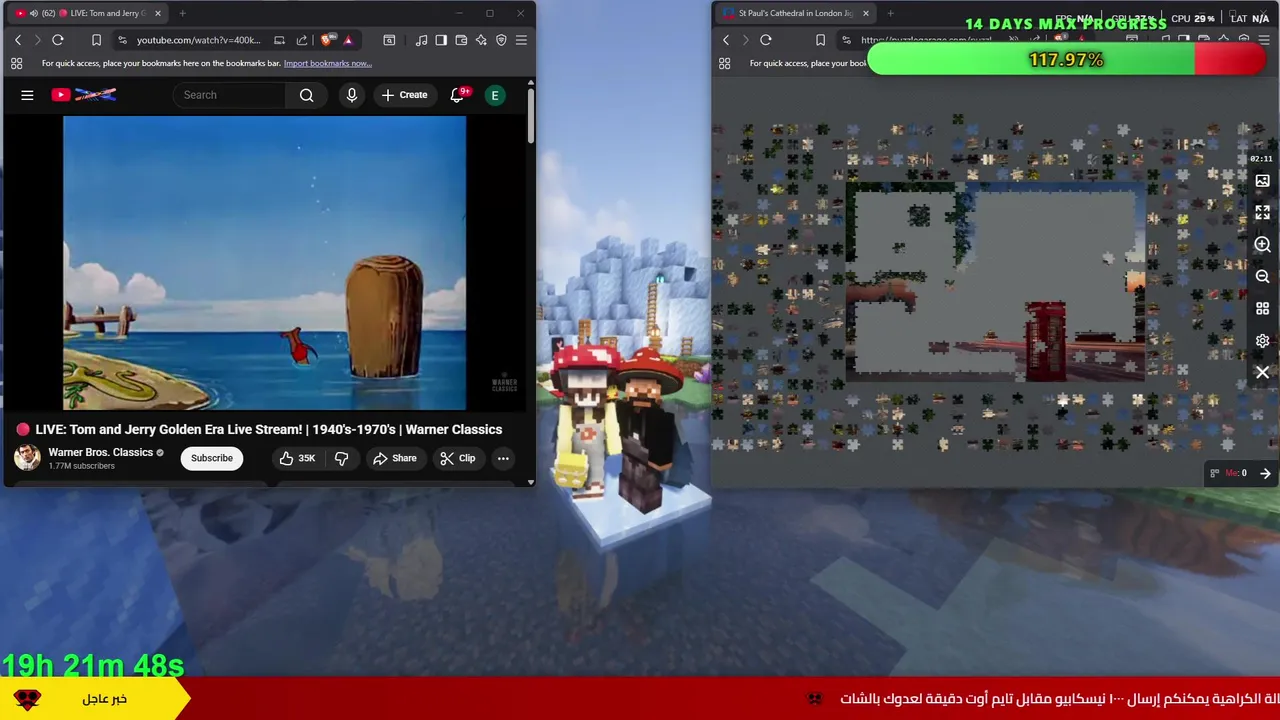Select the Tom and Jerry LIVE browser tab
The width and height of the screenshot is (1280, 720).
tap(88, 13)
